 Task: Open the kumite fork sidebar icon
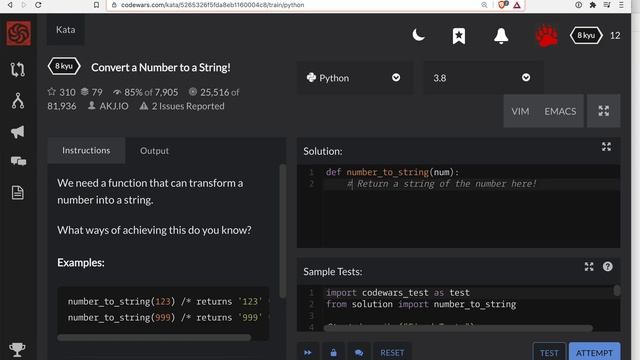[18, 100]
